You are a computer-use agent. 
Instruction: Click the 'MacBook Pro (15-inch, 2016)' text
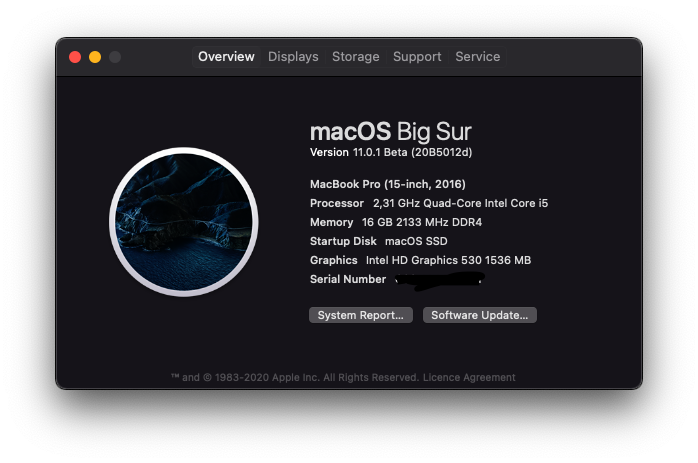388,184
